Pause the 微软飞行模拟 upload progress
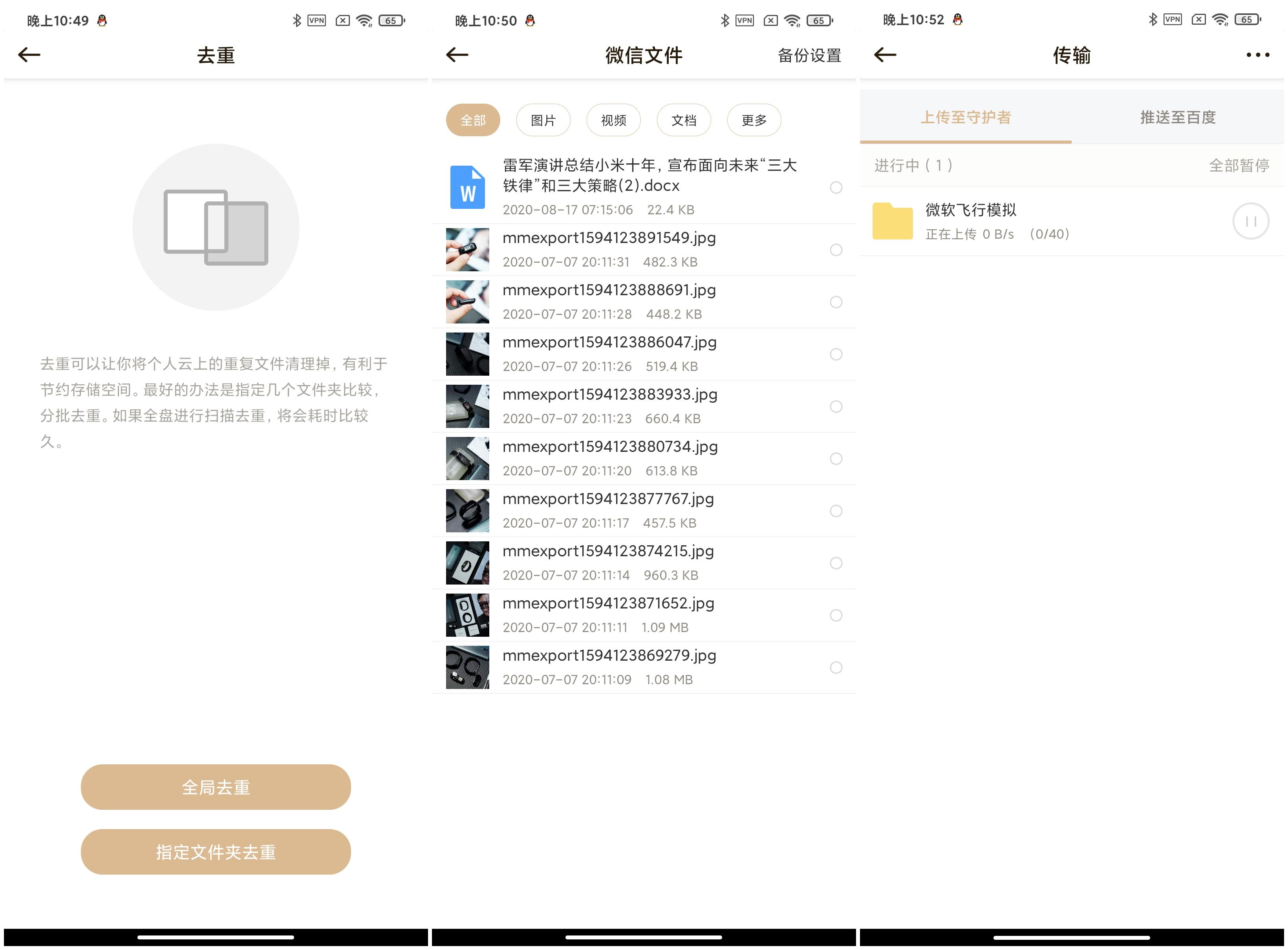 1250,220
